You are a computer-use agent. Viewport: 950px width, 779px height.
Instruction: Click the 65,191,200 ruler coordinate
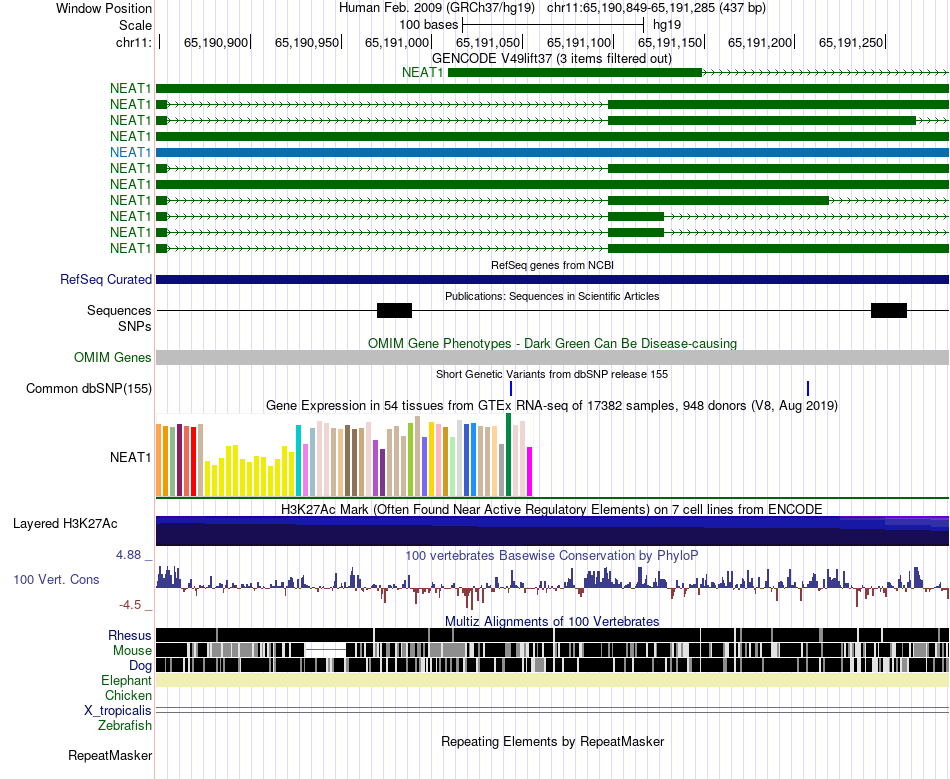[760, 42]
